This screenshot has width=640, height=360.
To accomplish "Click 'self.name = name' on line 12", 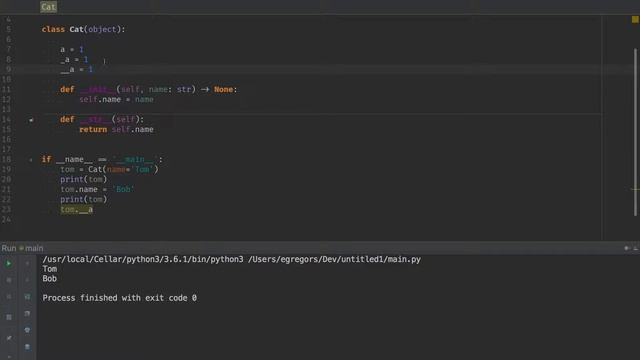I will click(116, 100).
